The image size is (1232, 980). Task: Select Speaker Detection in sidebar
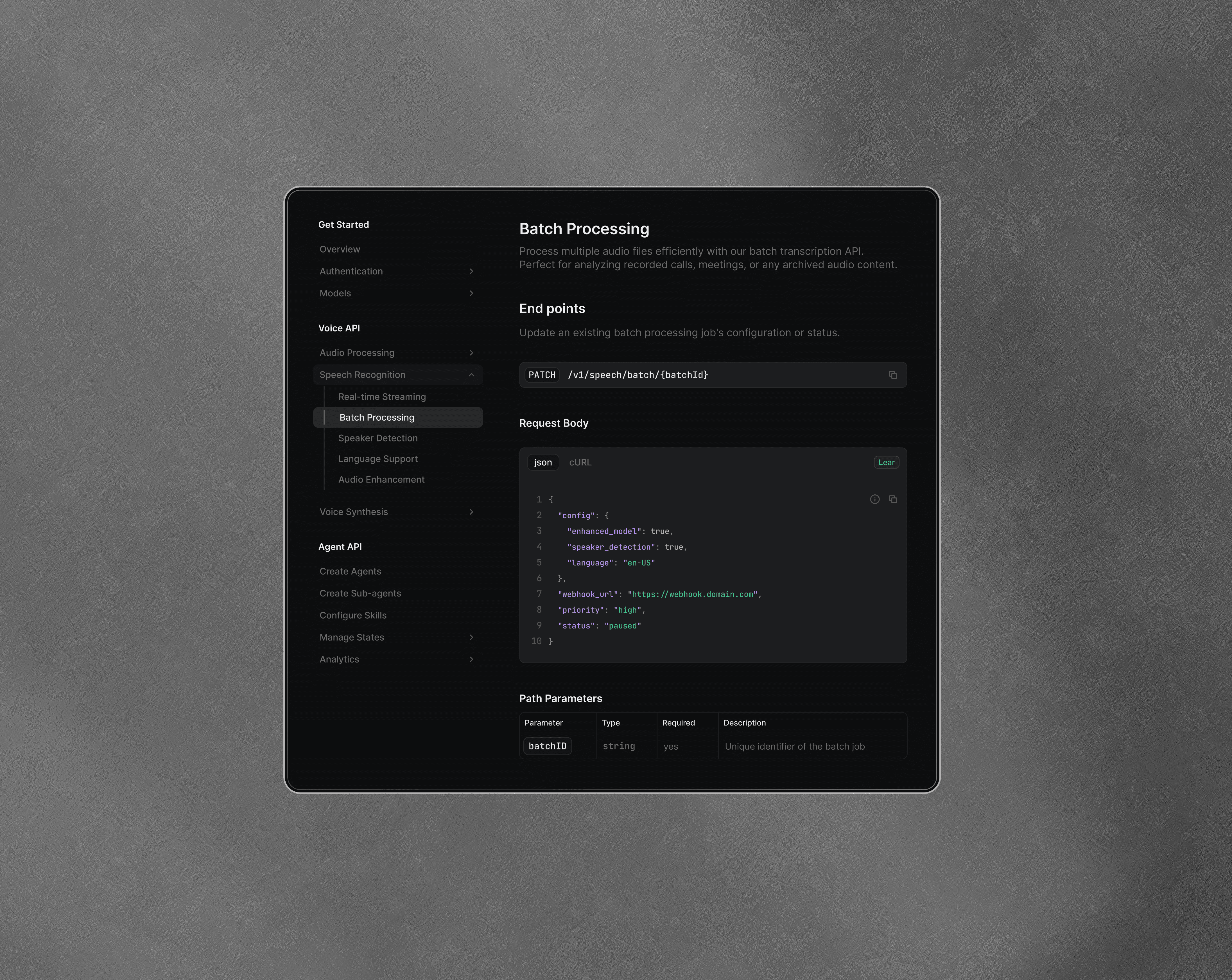[x=378, y=437]
